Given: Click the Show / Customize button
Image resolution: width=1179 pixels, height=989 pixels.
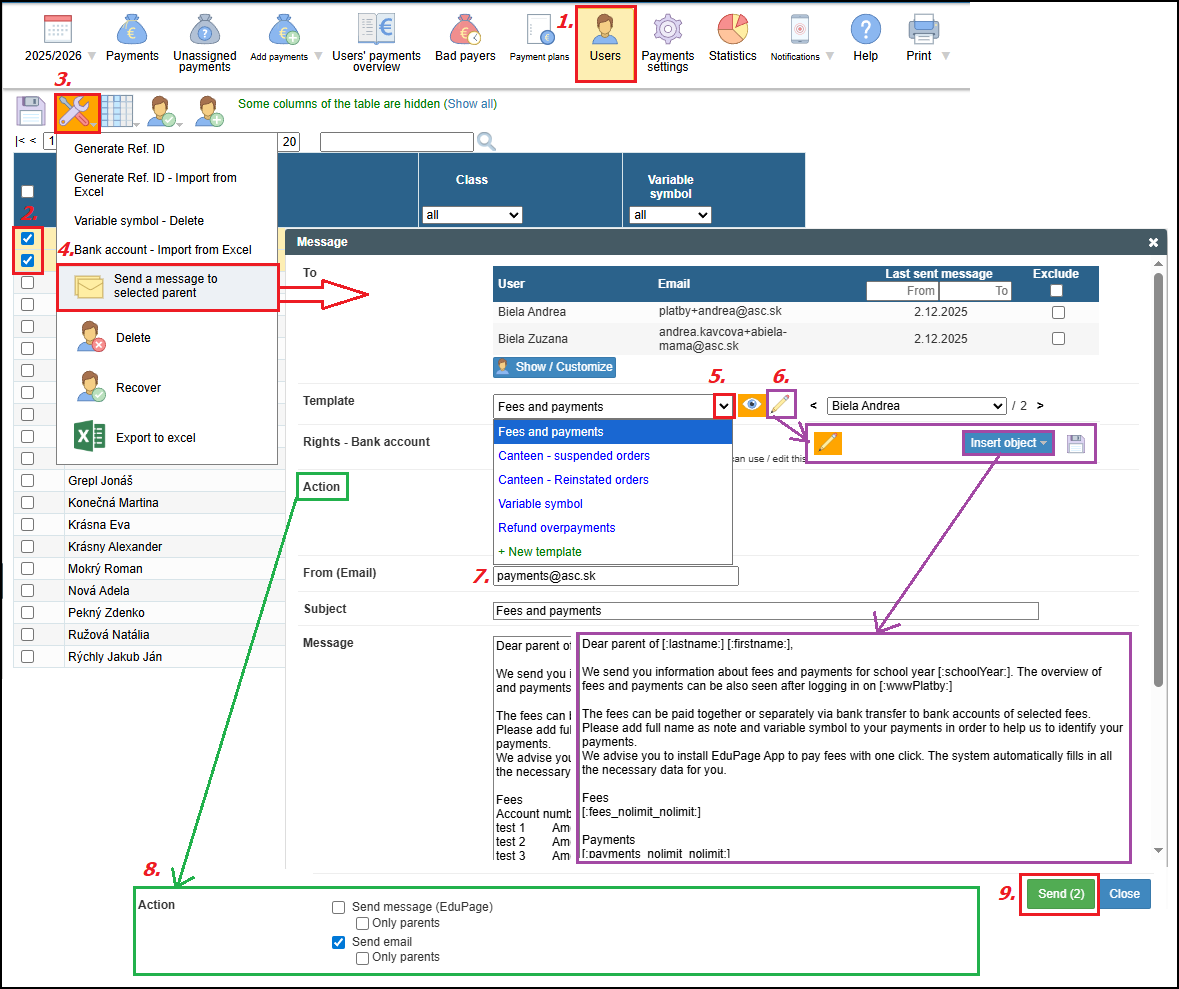Looking at the screenshot, I should (x=554, y=367).
